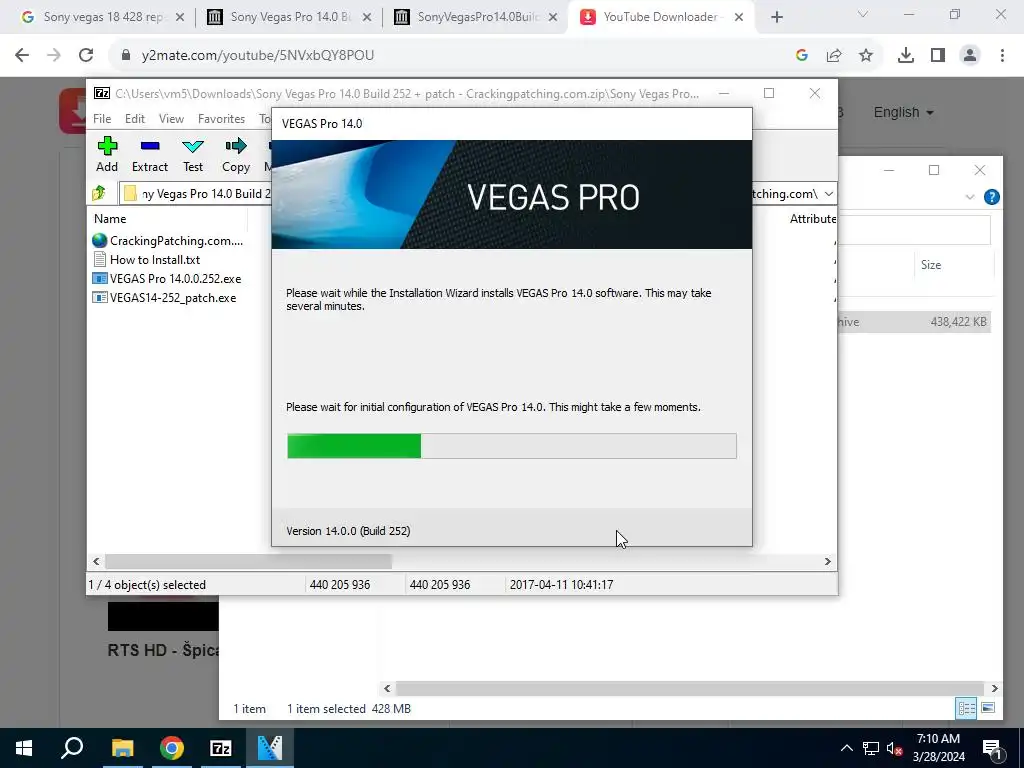Click the Copy icon in 7-Zip toolbar
This screenshot has height=768, width=1024.
236,154
